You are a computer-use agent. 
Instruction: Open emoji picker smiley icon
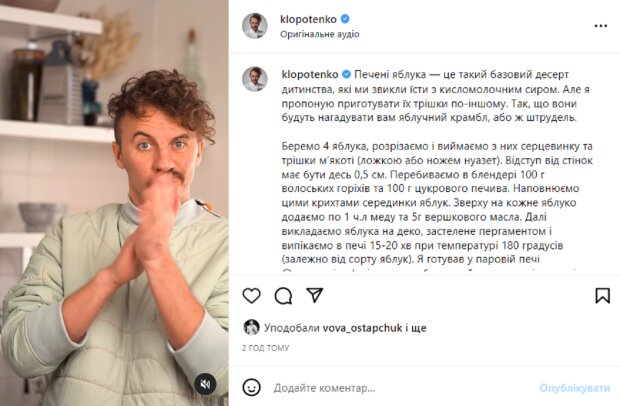(x=251, y=387)
